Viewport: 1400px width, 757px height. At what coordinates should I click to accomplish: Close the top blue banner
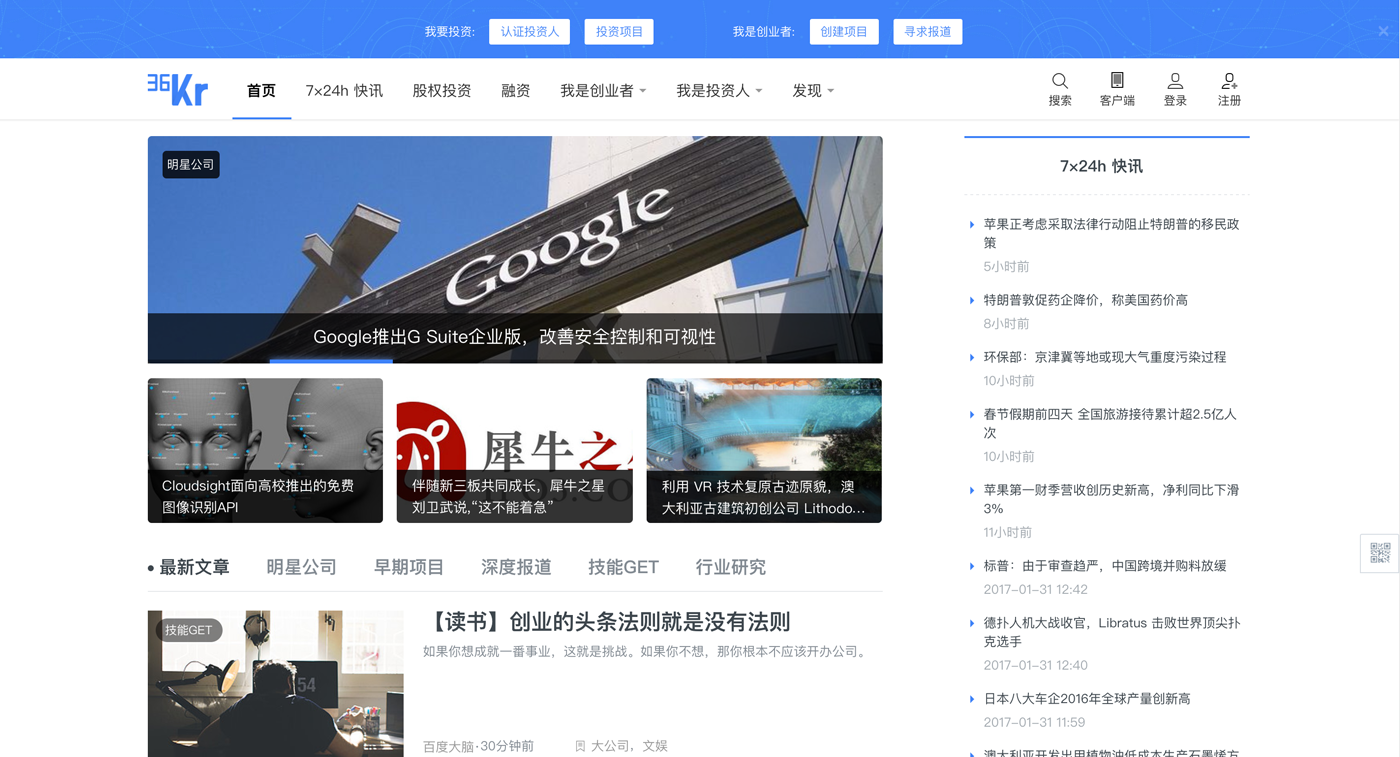[x=1383, y=31]
